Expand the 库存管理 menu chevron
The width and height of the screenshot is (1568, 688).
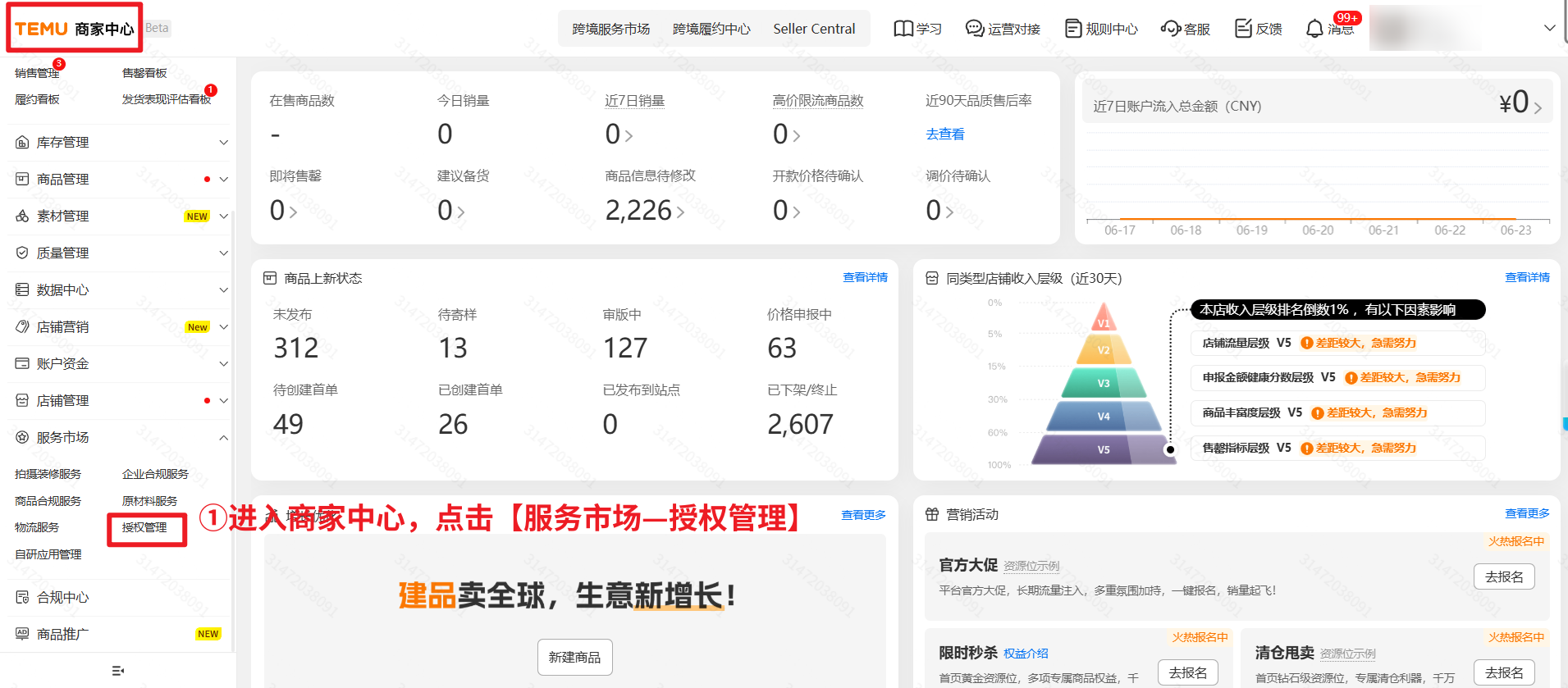(223, 143)
